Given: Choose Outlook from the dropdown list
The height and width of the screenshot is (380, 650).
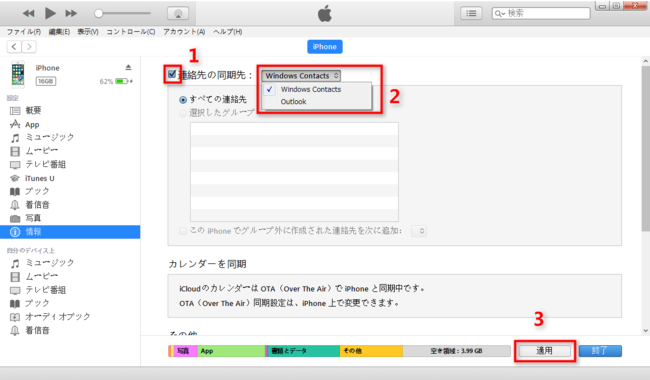Looking at the screenshot, I should 293,102.
